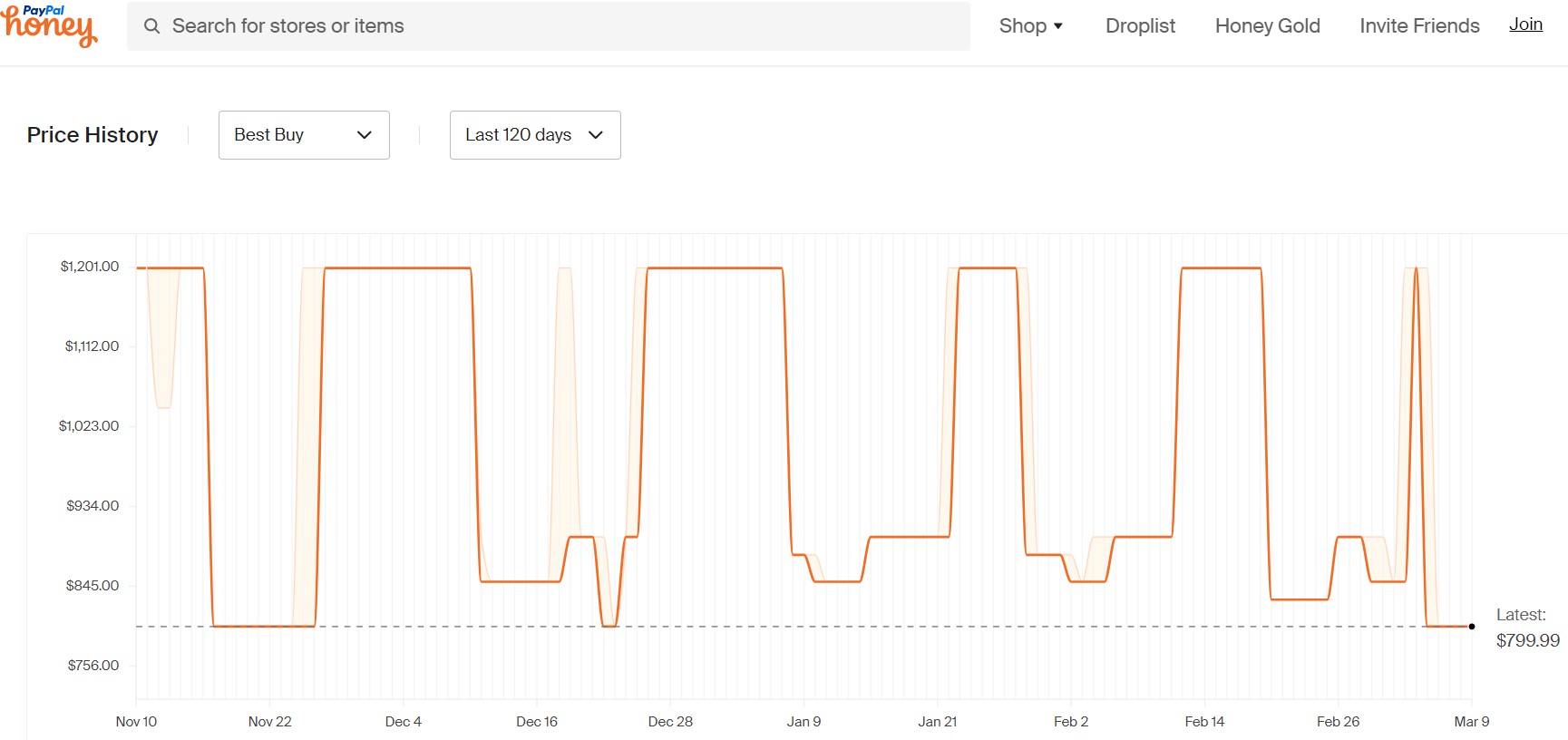
Task: Click the Feb 2 date label
Action: click(1071, 722)
